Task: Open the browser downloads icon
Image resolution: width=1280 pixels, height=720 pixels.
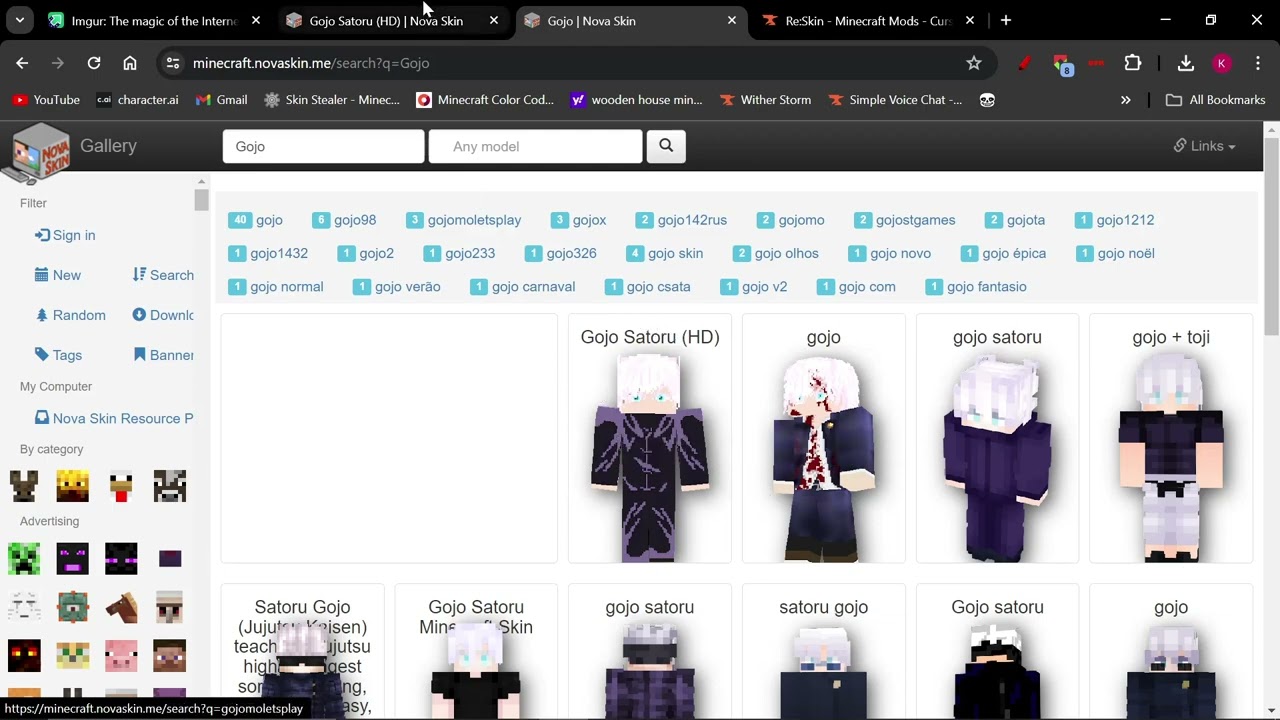Action: [1186, 63]
